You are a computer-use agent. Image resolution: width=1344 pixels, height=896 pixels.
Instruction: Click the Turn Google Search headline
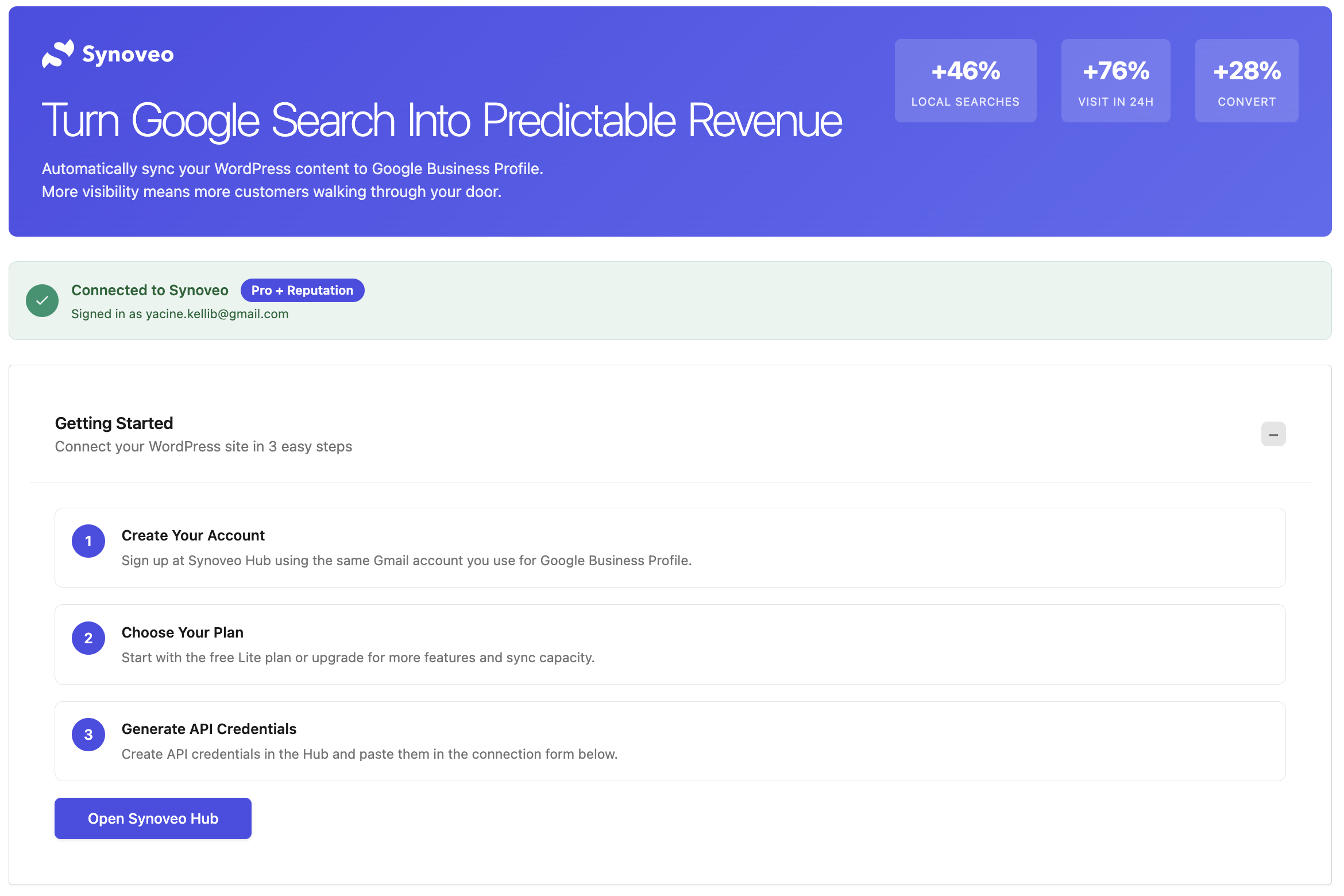tap(442, 121)
